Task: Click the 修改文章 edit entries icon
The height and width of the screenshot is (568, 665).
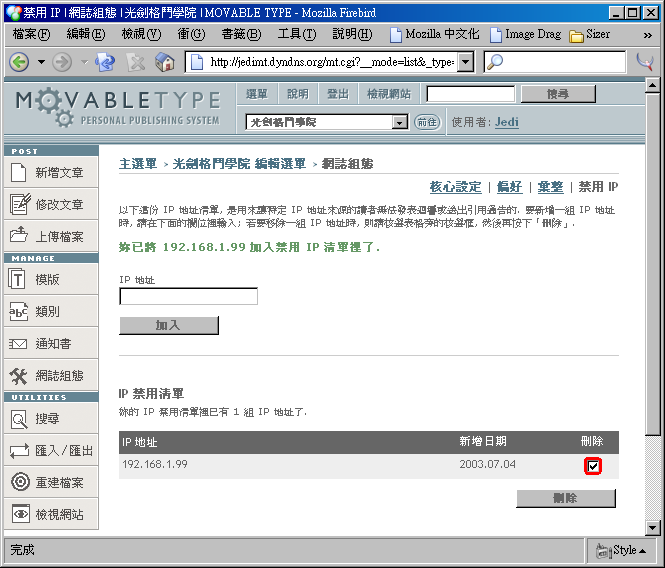Action: tap(20, 204)
